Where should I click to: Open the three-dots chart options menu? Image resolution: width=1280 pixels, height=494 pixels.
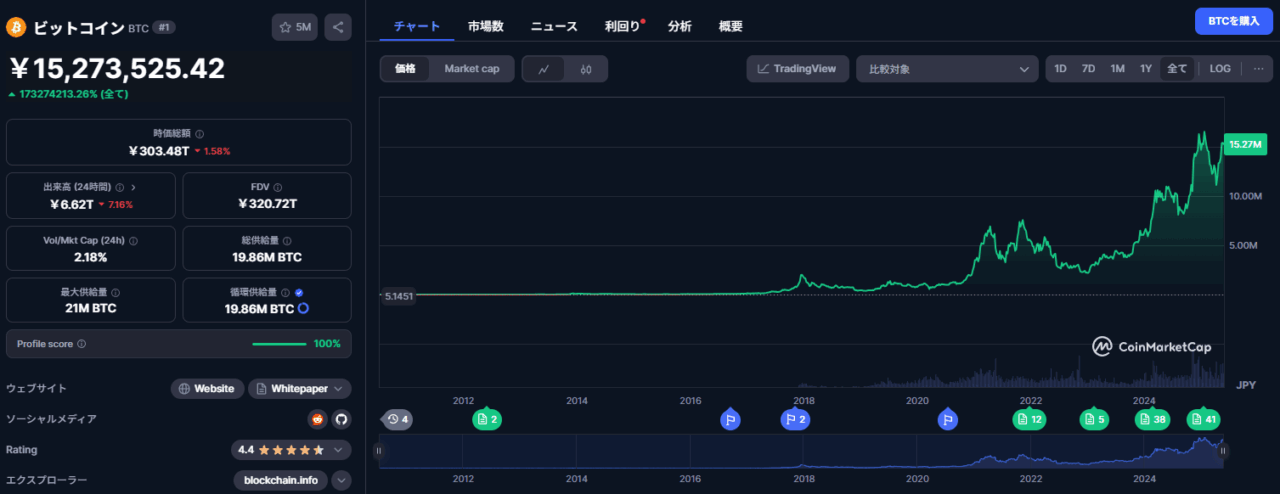point(1257,69)
